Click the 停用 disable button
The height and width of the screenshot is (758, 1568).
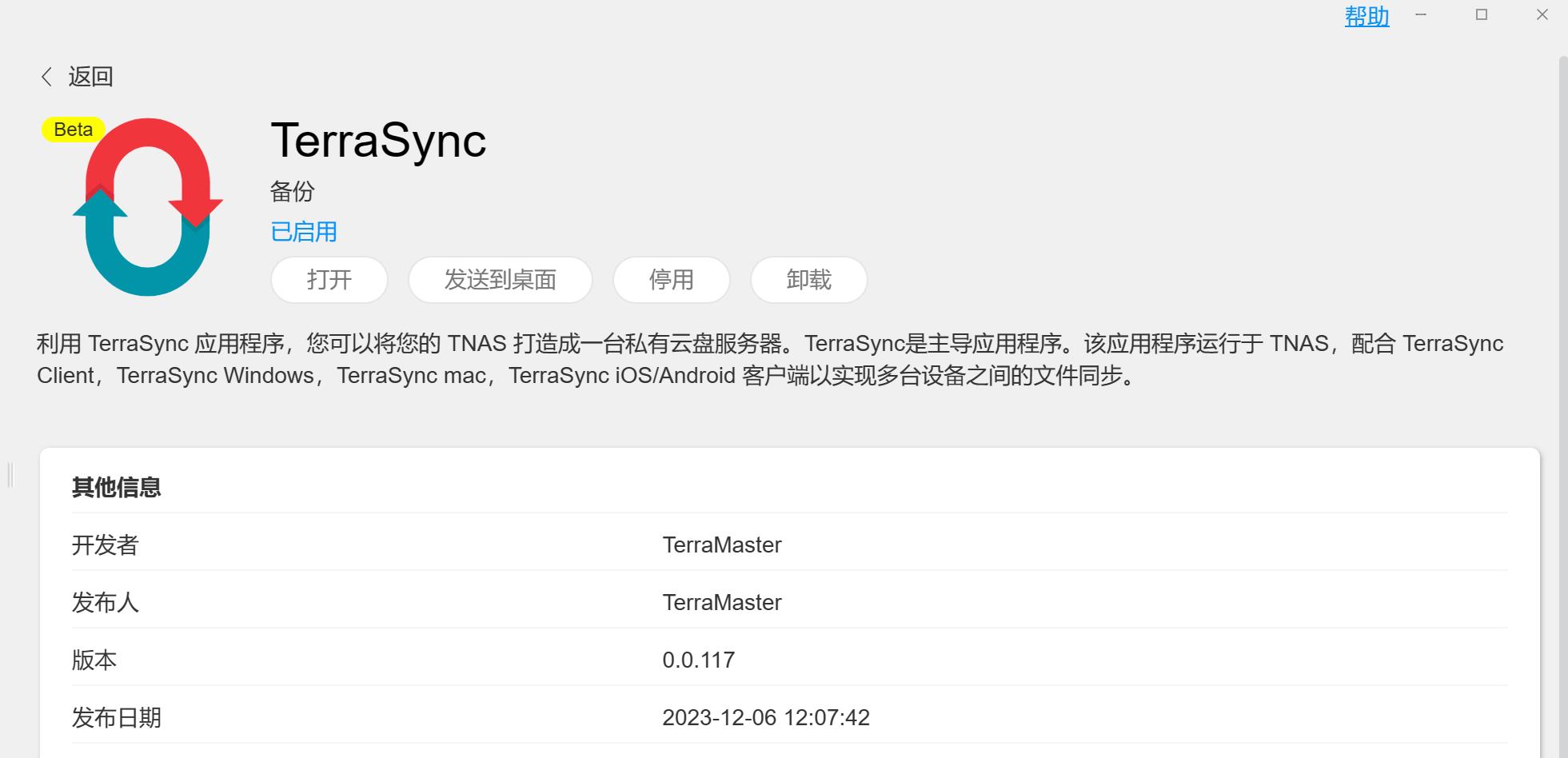tap(672, 280)
